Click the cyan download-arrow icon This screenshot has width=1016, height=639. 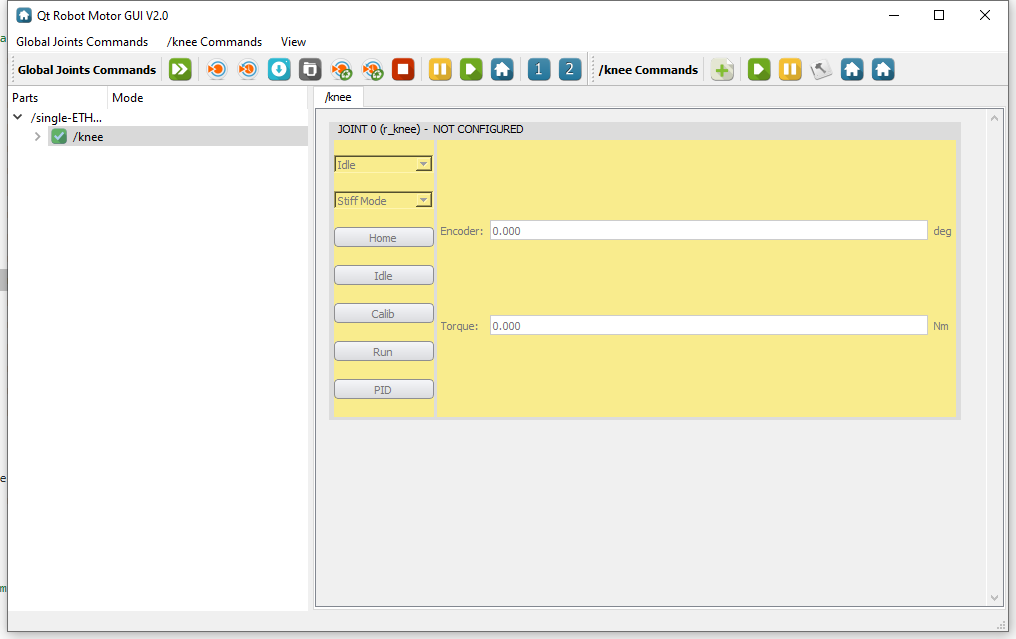pyautogui.click(x=279, y=69)
